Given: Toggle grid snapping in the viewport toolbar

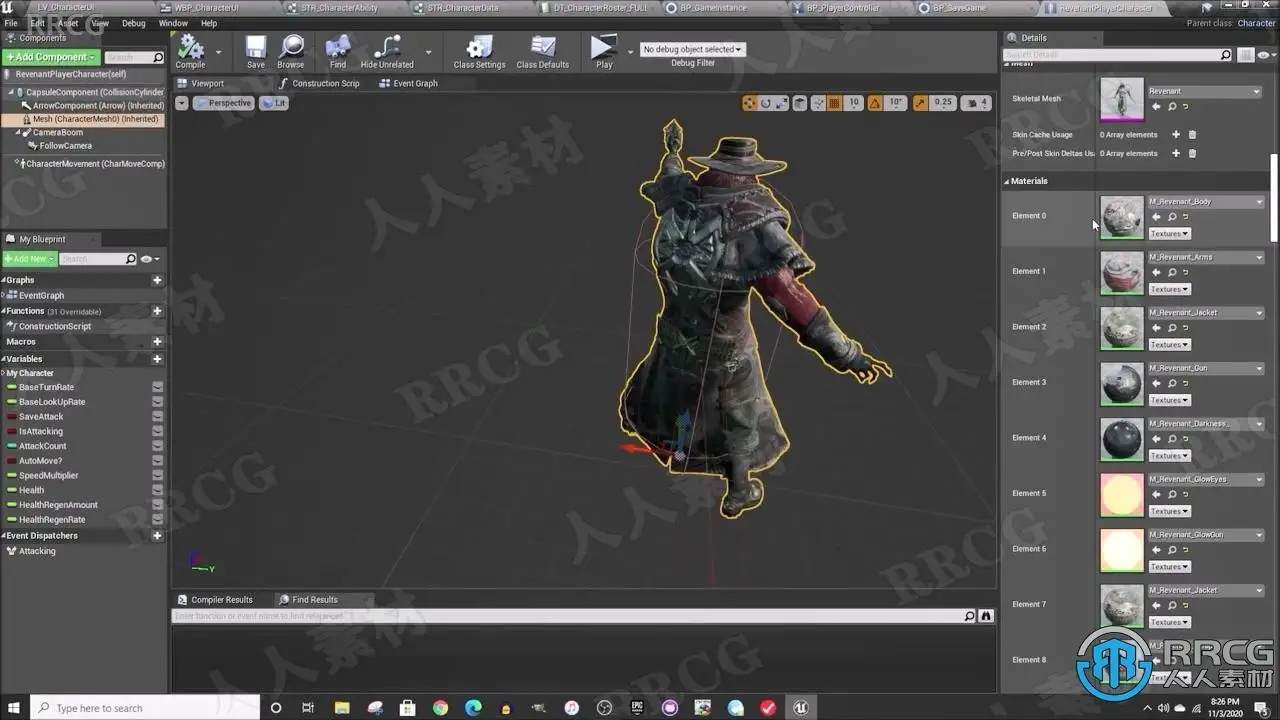Looking at the screenshot, I should point(834,103).
